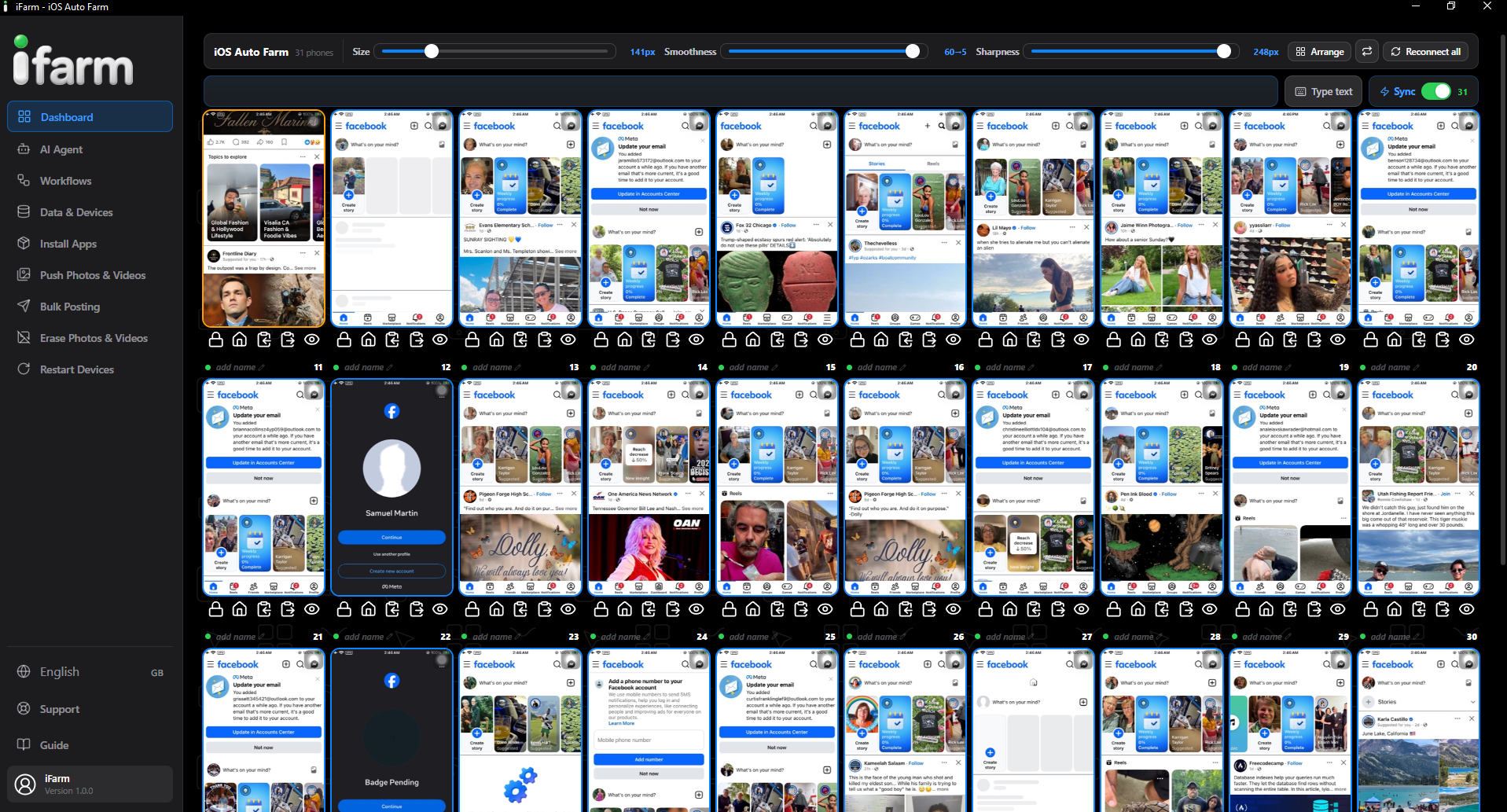Click the clipboard-import icon under the Lil Mayo phone
The height and width of the screenshot is (812, 1507).
pyautogui.click(x=1034, y=340)
